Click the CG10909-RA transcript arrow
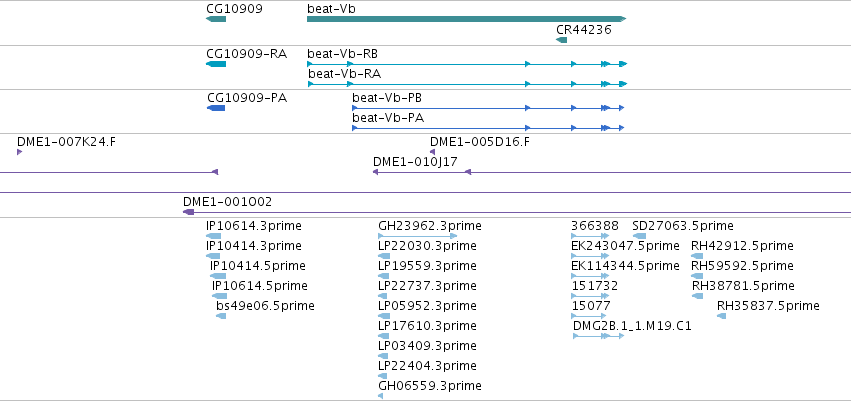Viewport: 851px width, 401px height. 216,64
